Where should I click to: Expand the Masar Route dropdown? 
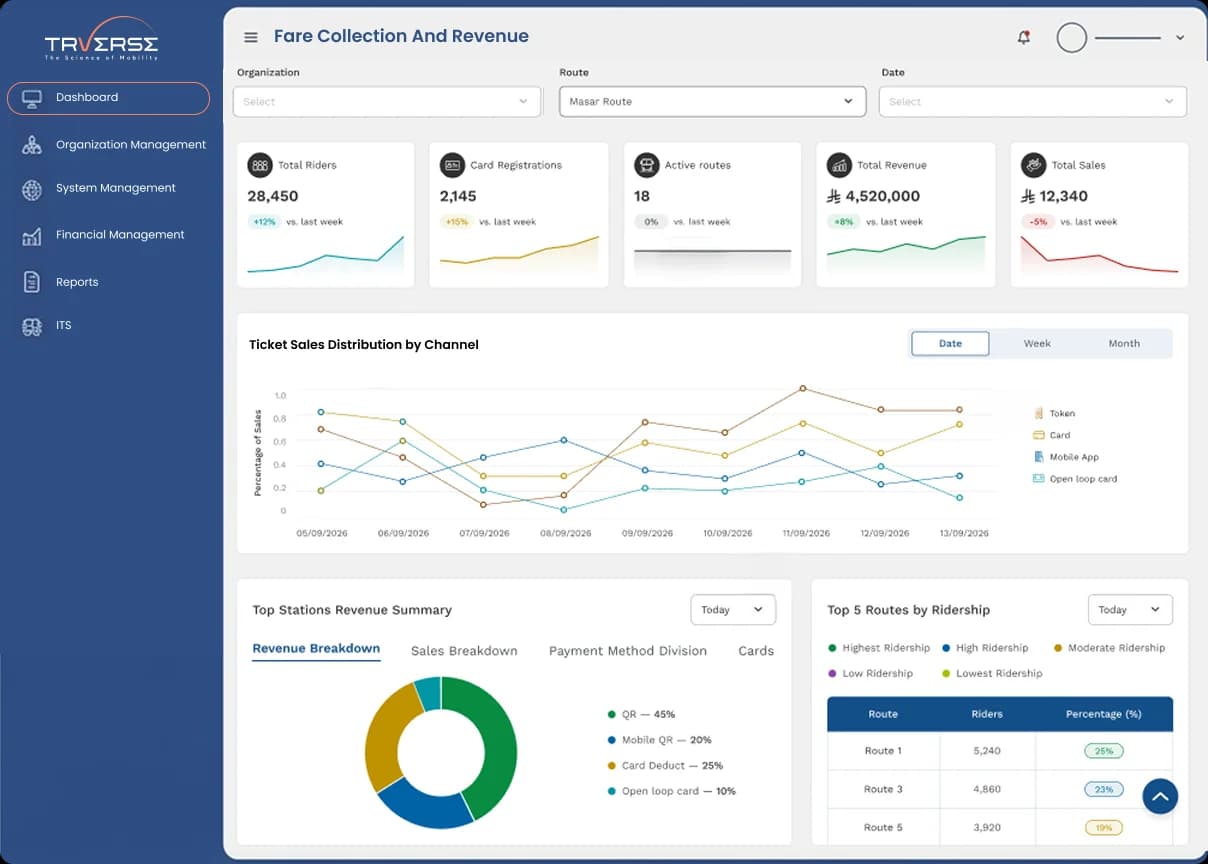click(x=712, y=101)
